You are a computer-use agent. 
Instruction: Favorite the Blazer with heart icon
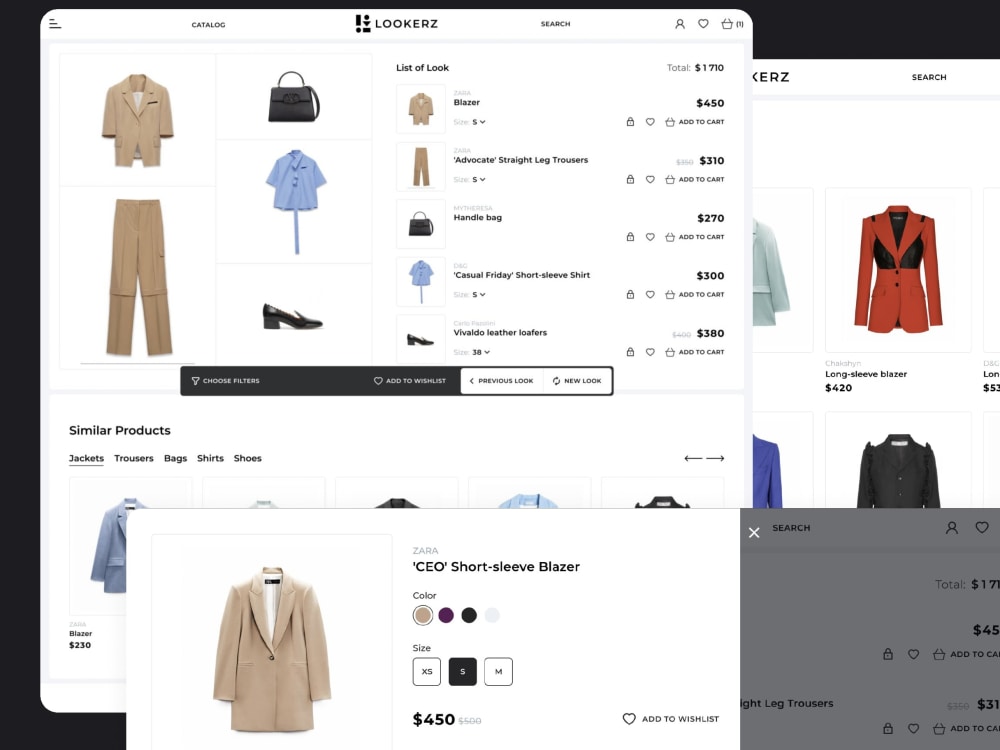pyautogui.click(x=650, y=122)
